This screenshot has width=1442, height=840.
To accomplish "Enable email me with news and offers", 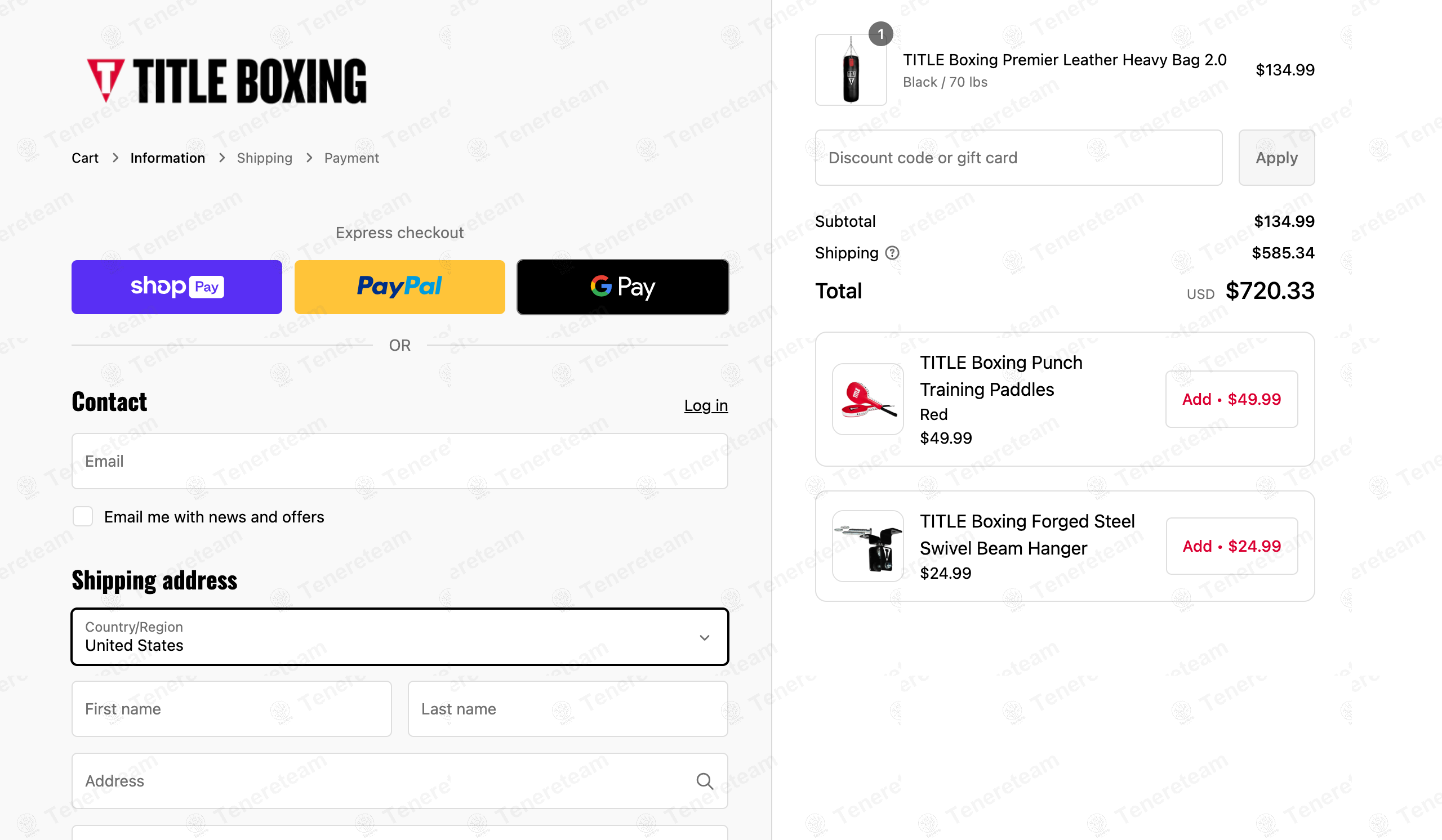I will point(83,516).
